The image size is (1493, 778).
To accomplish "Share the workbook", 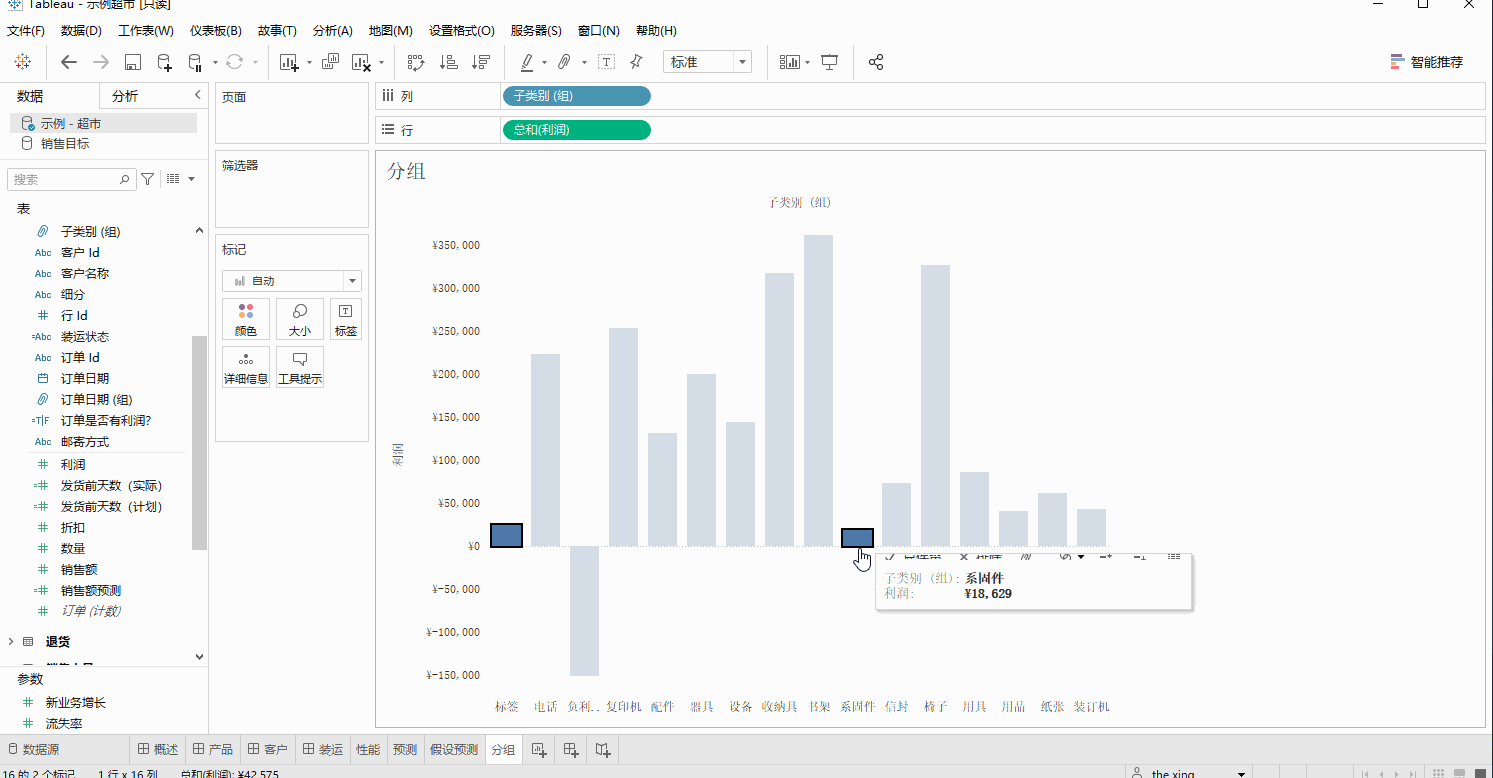I will (876, 62).
